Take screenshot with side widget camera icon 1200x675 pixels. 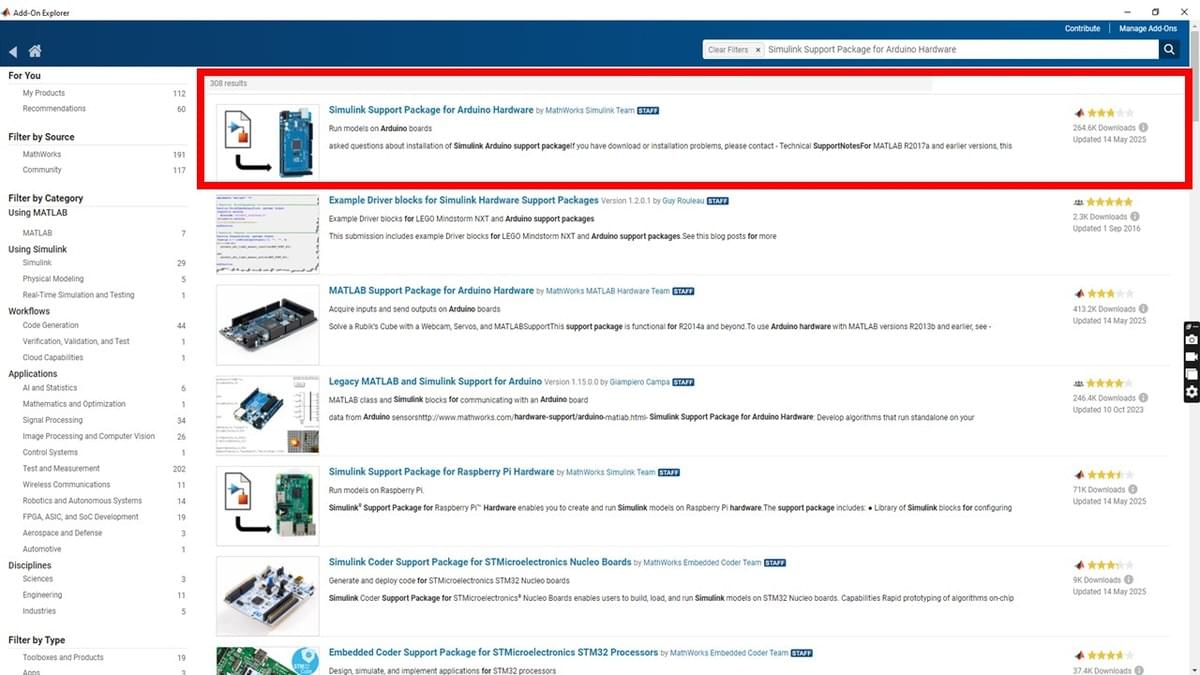pyautogui.click(x=1192, y=340)
